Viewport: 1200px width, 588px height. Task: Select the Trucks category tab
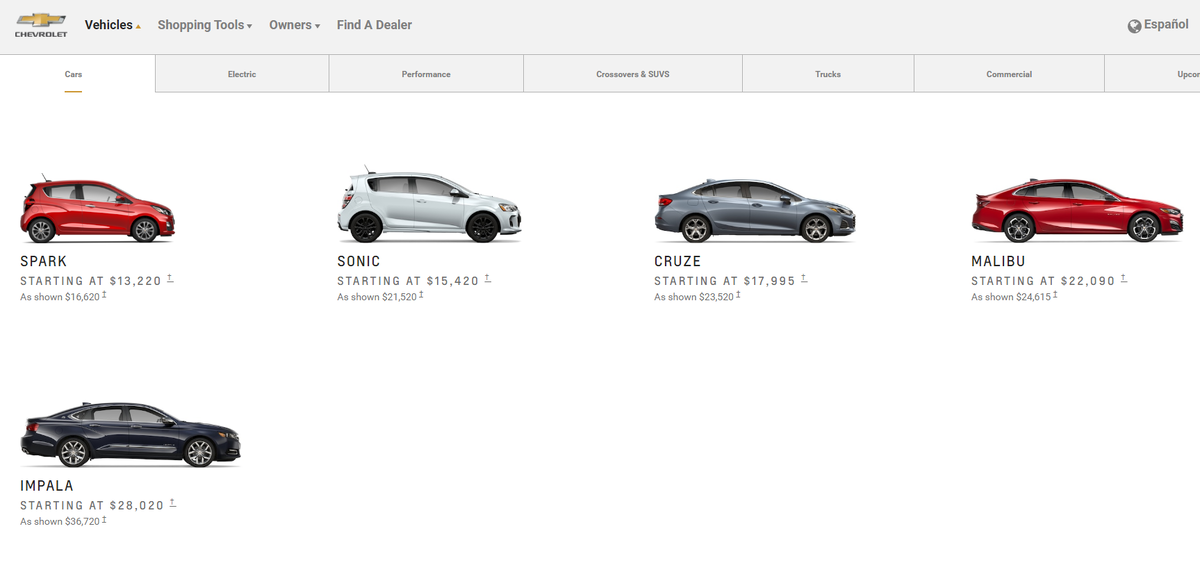pyautogui.click(x=827, y=73)
